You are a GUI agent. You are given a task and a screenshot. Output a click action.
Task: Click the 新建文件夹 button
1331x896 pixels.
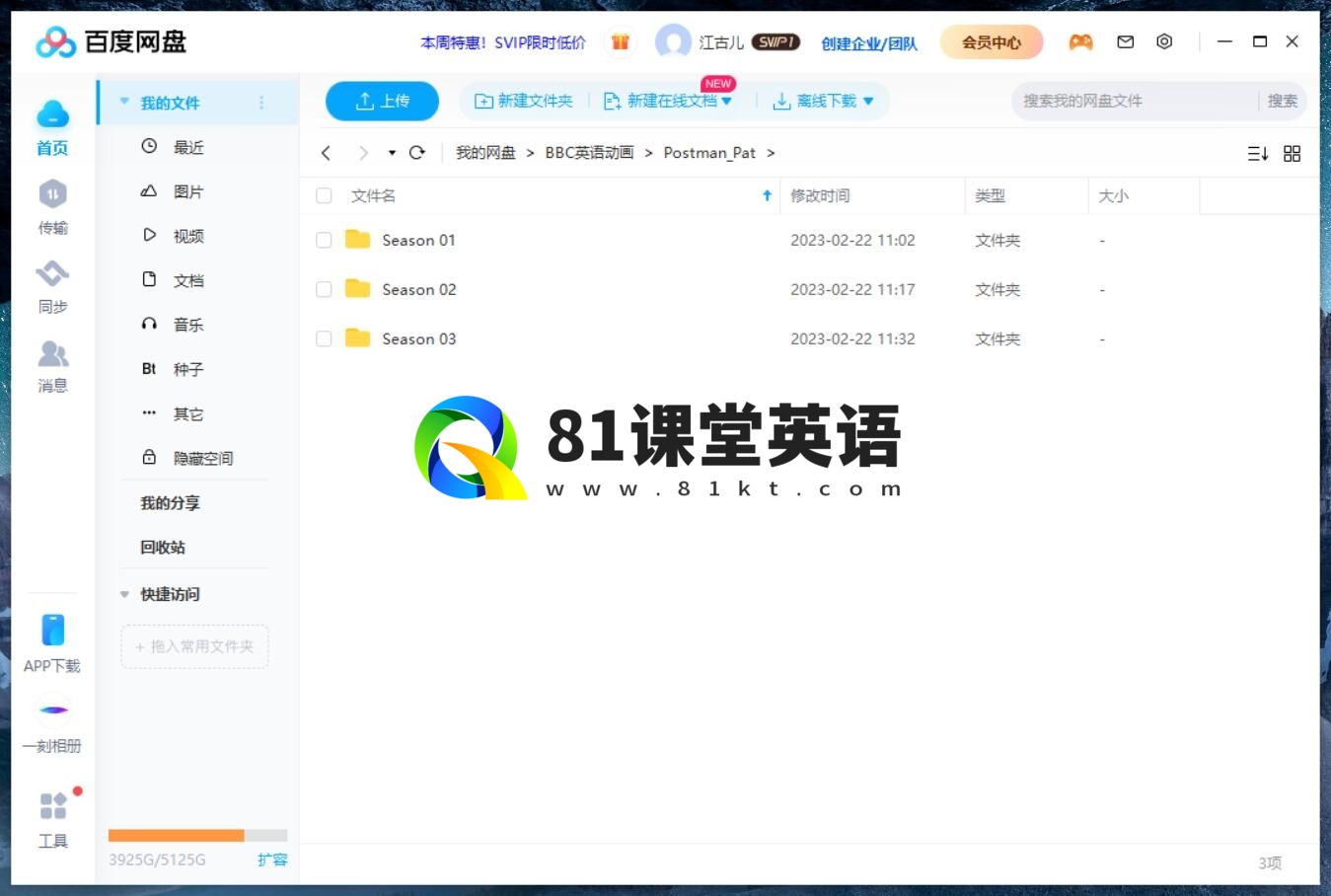(523, 101)
